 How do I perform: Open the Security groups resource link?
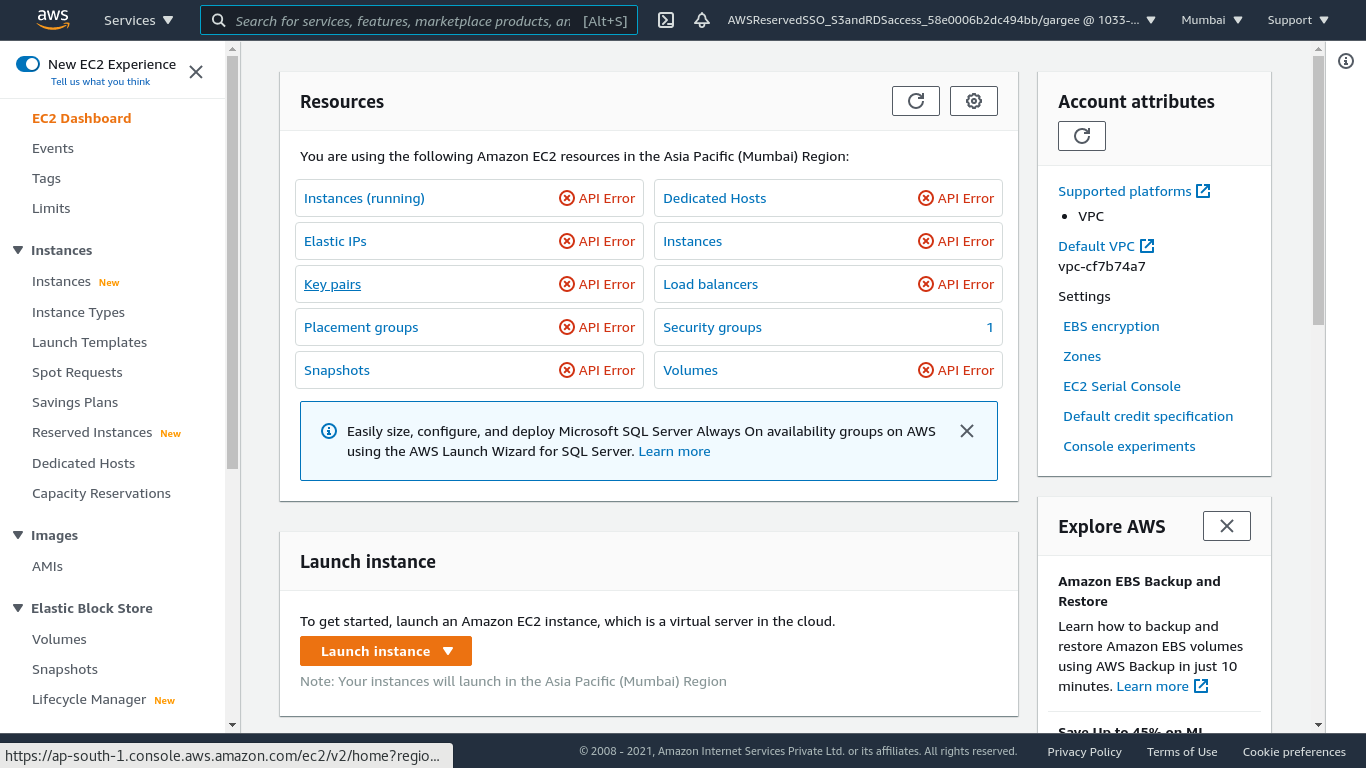click(x=712, y=327)
